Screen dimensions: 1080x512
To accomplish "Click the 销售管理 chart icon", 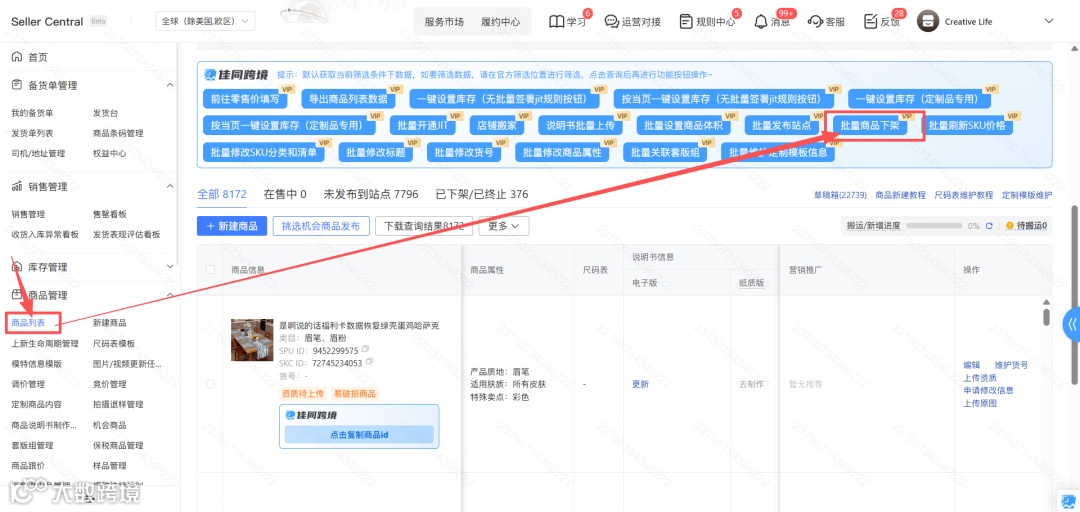I will coord(17,186).
